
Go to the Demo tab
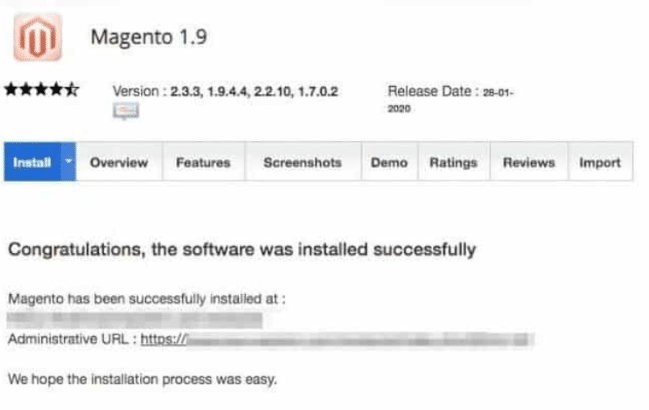coord(389,162)
